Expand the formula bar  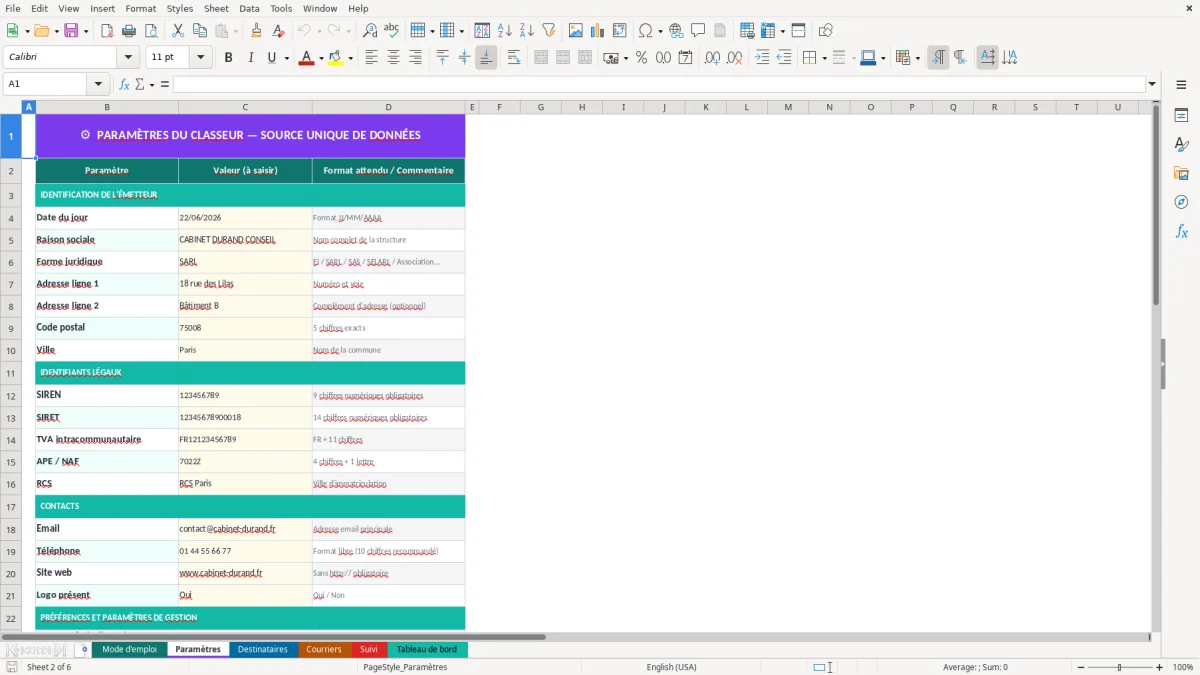point(1152,84)
